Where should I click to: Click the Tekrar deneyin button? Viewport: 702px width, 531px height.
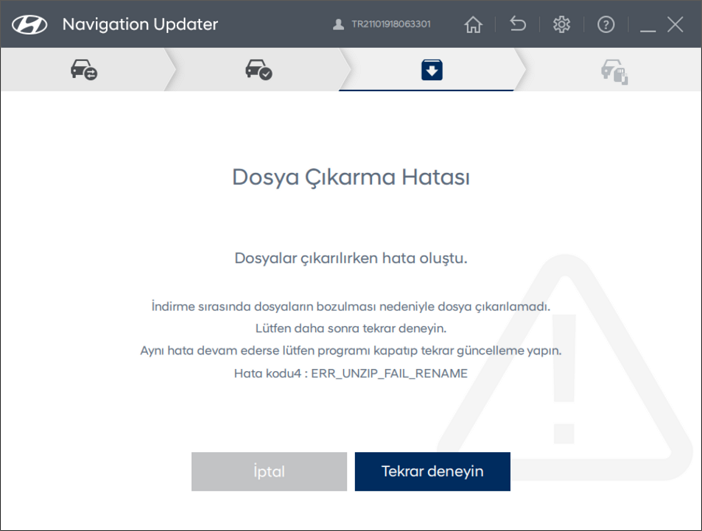pyautogui.click(x=432, y=472)
